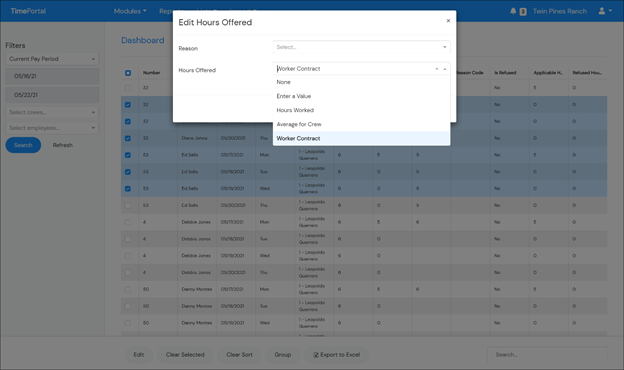Click the TimePortal logo

click(x=28, y=11)
